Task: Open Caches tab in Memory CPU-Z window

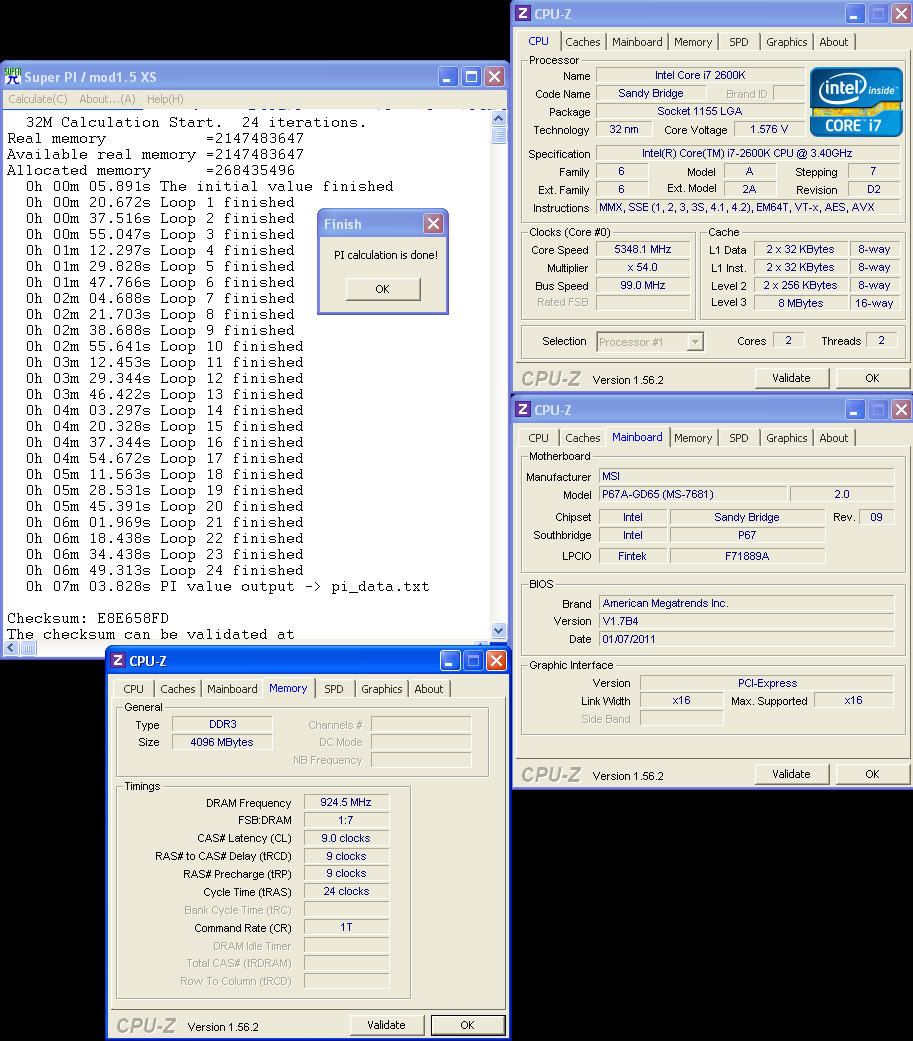Action: pos(177,689)
